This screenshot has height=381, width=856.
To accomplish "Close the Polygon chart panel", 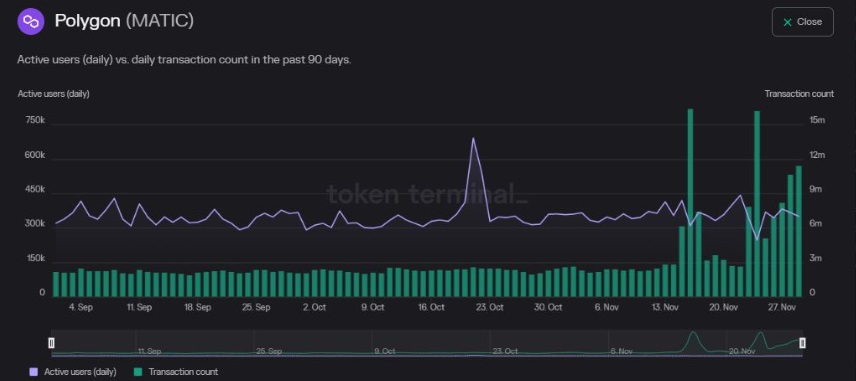I will [802, 22].
